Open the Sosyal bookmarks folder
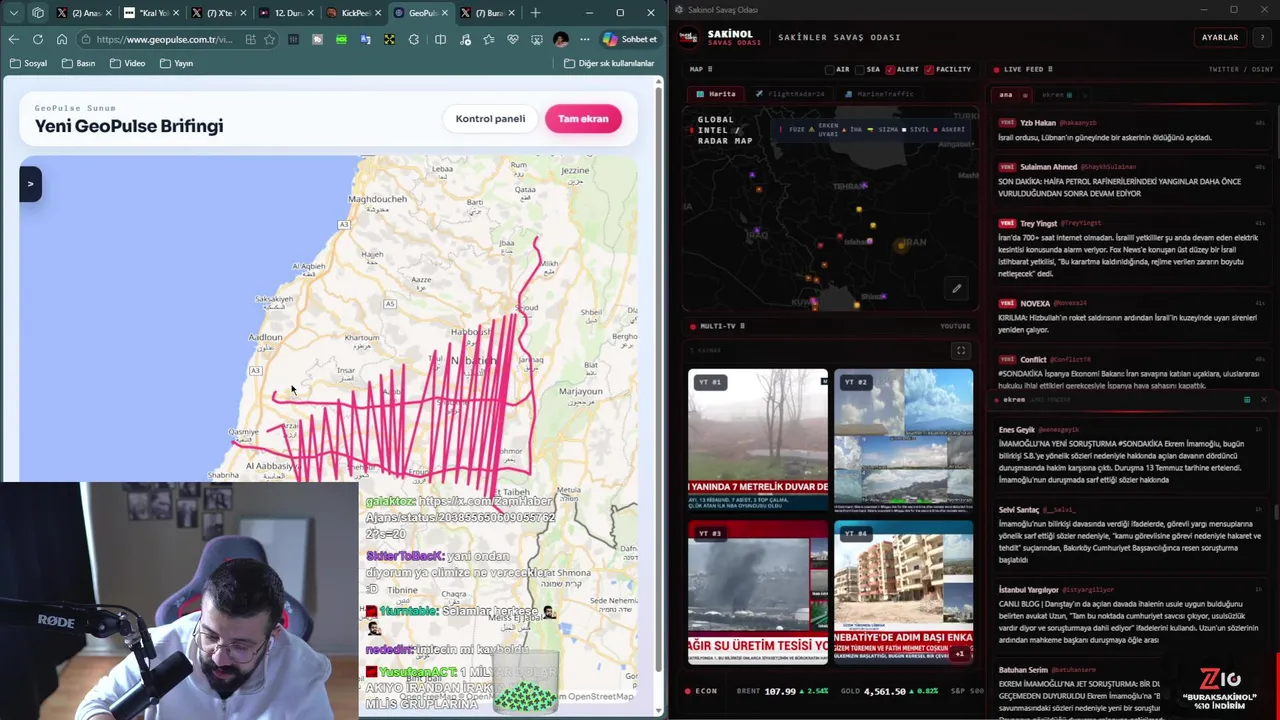1280x720 pixels. pos(29,63)
